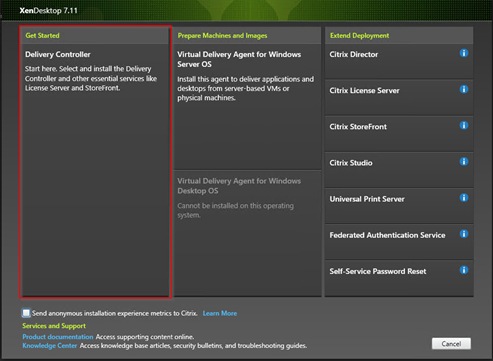
Task: Select Universal Print Server option
Action: pyautogui.click(x=399, y=206)
